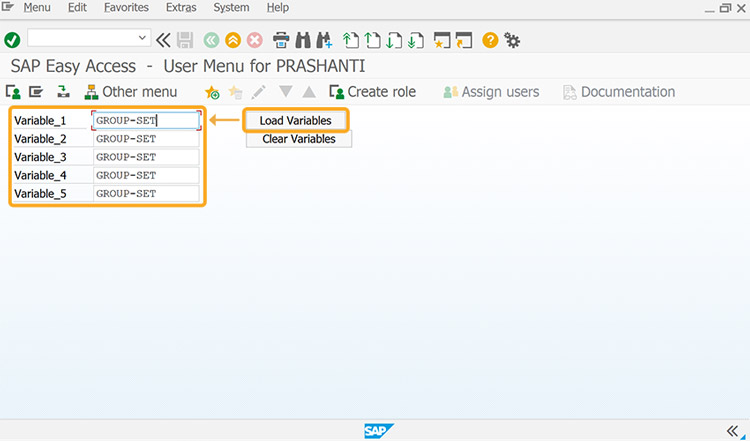This screenshot has height=441, width=750.
Task: Click the SAP logo in status bar
Action: (x=378, y=431)
